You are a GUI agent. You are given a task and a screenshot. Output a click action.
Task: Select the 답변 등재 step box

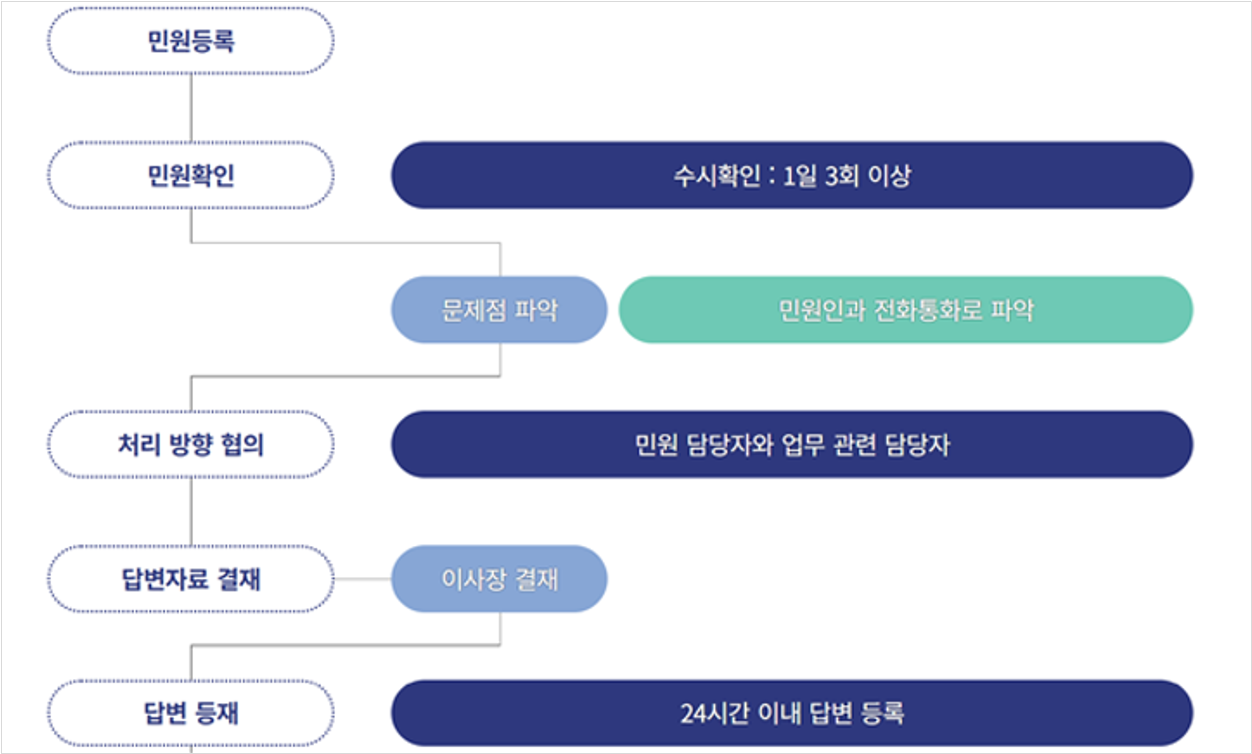point(190,713)
